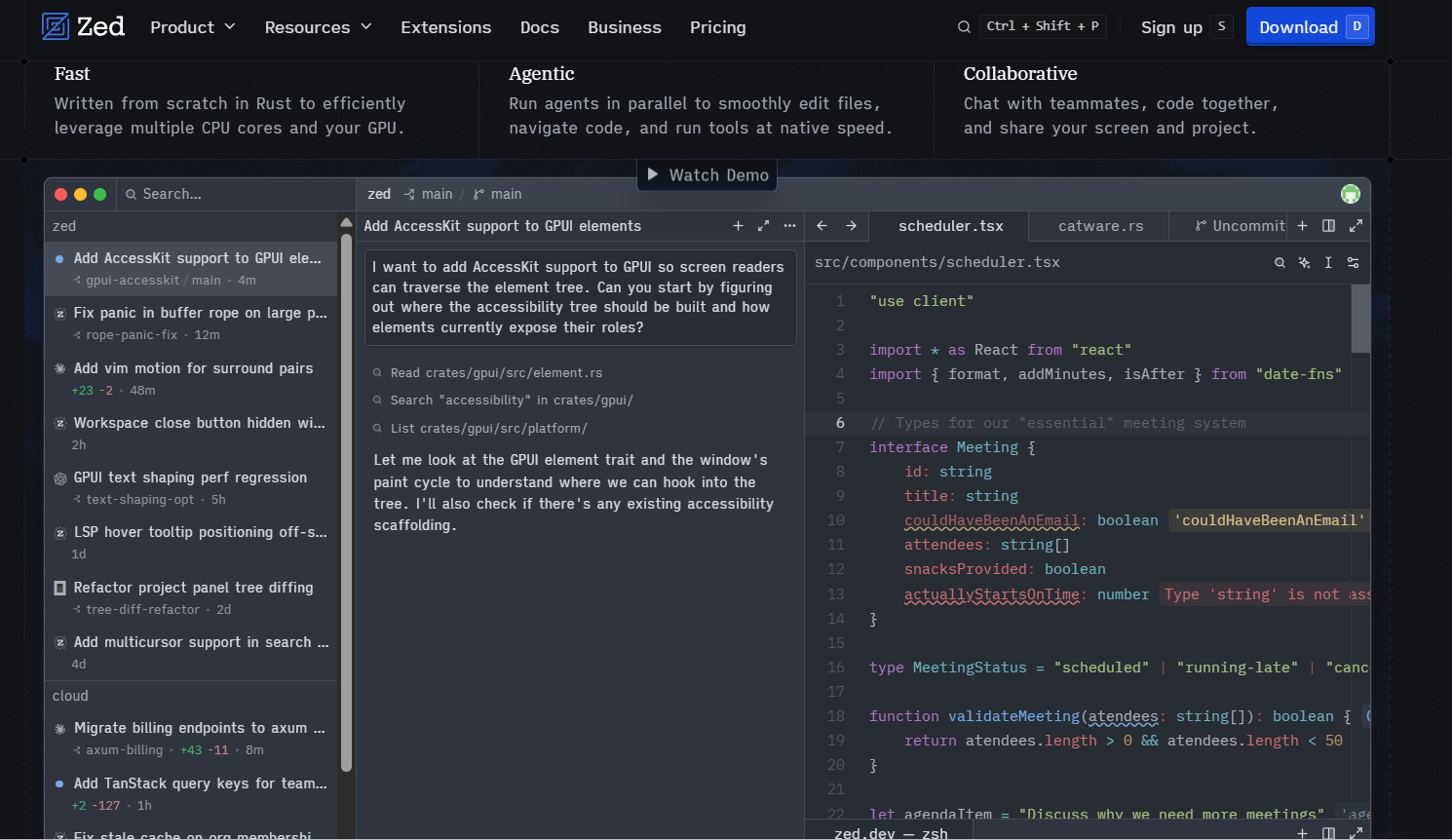Click the Zed logo in navbar
This screenshot has height=840, width=1452.
pos(83,26)
